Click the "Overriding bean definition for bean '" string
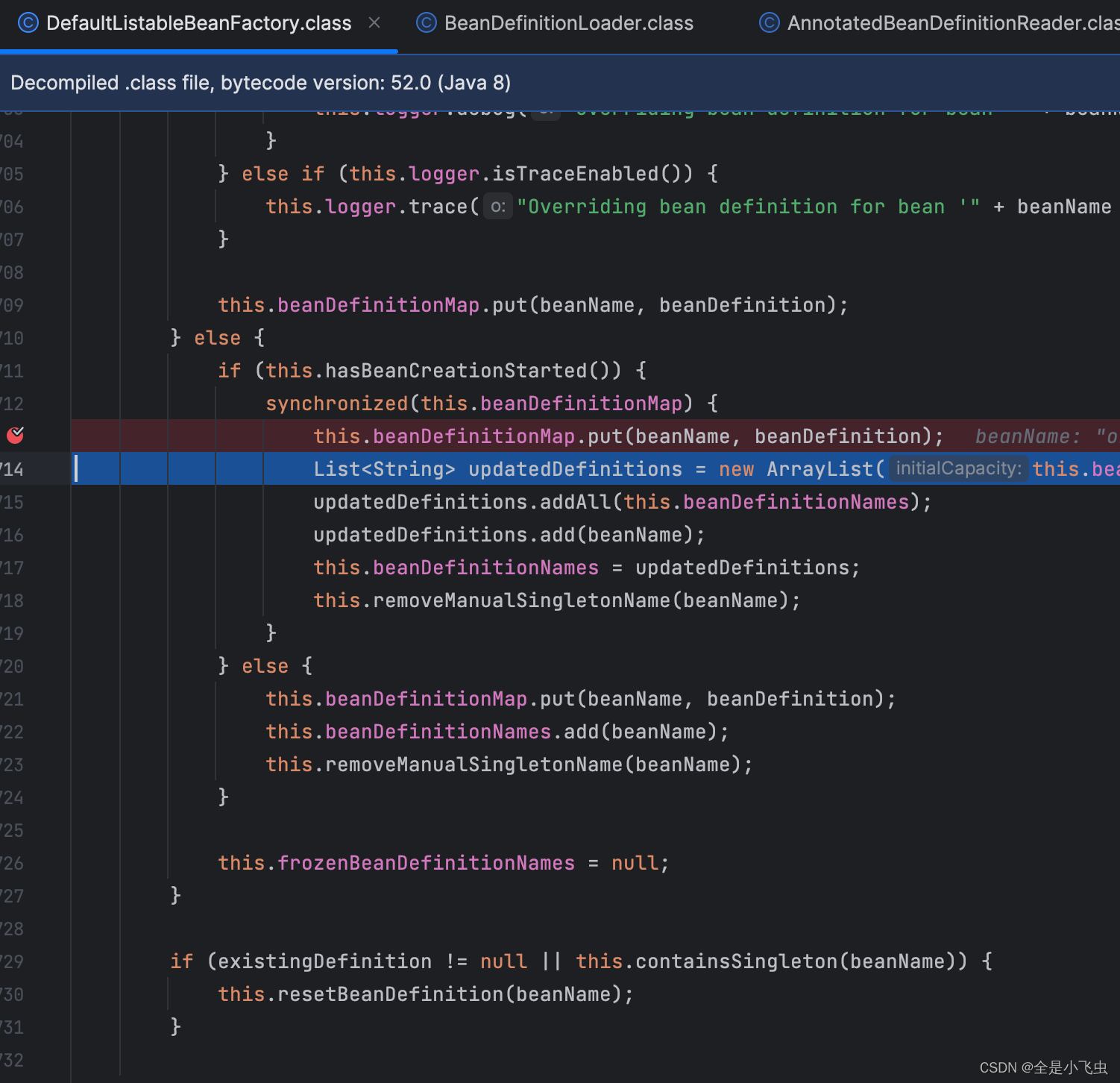Image resolution: width=1120 pixels, height=1083 pixels. coord(748,207)
